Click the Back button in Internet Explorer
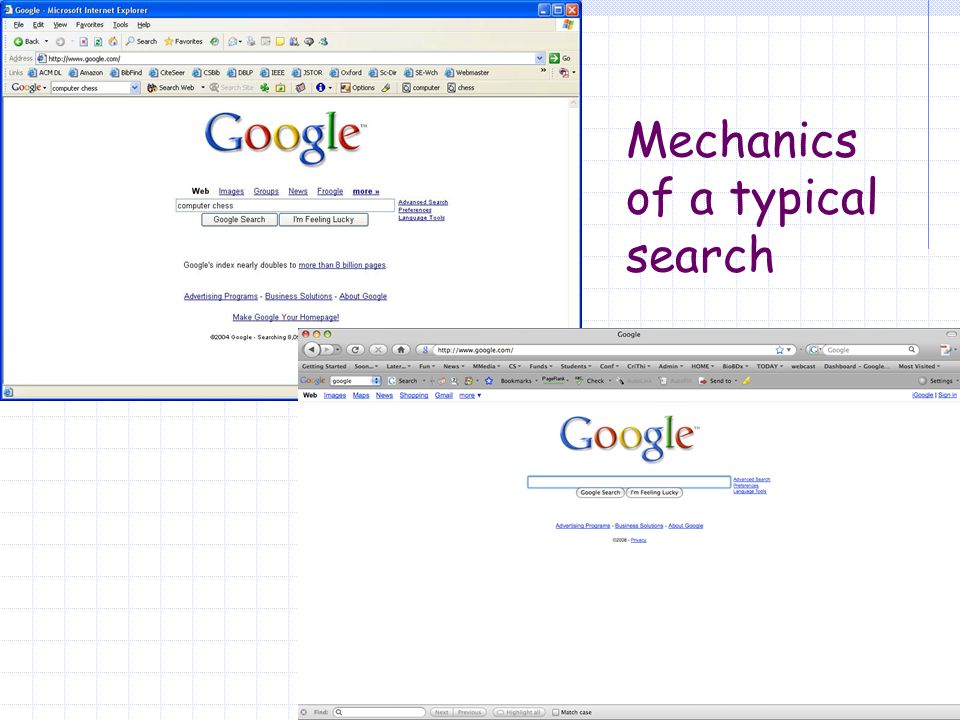The image size is (960, 720). (26, 42)
